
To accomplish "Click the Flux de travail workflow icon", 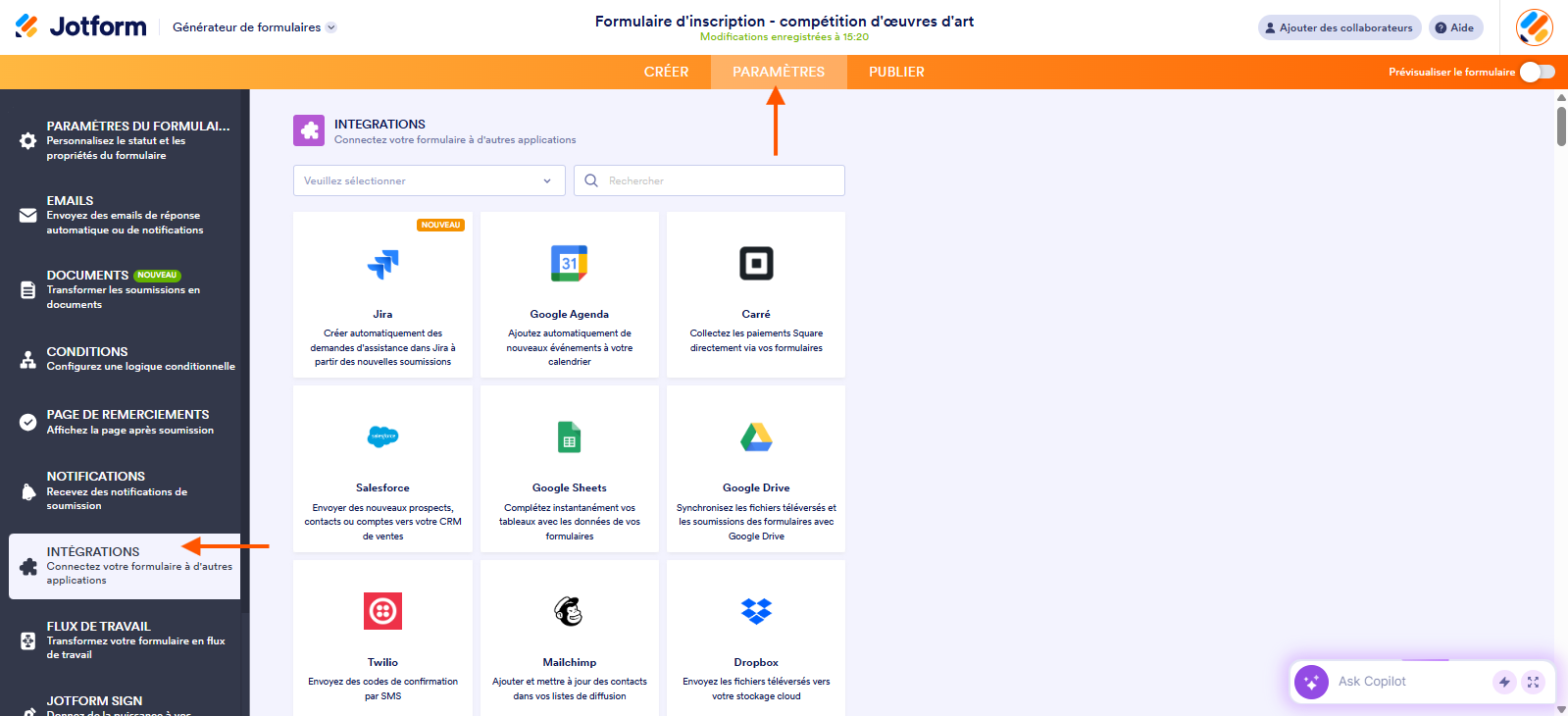I will pos(28,640).
